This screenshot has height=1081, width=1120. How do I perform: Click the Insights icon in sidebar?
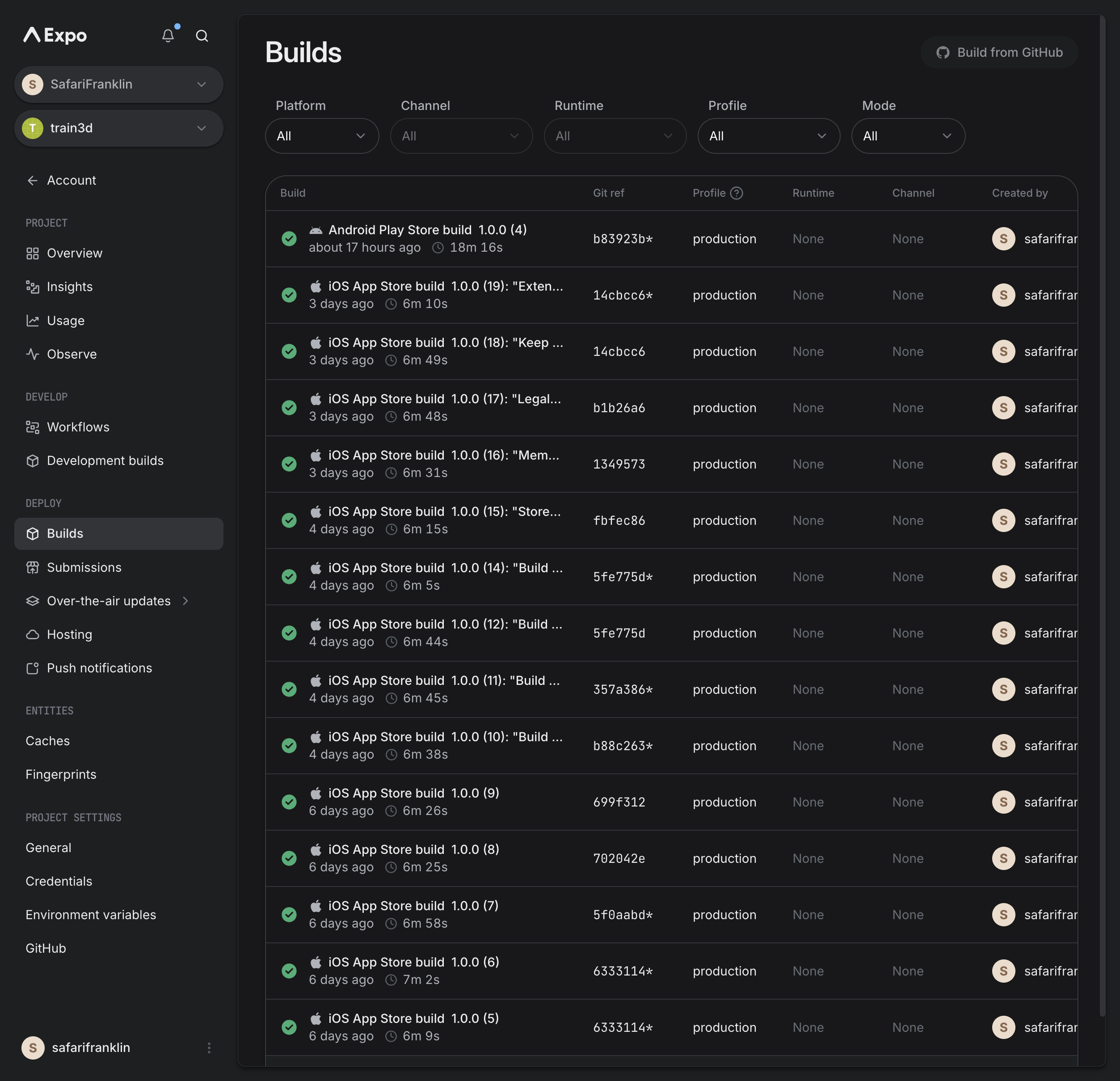(33, 287)
